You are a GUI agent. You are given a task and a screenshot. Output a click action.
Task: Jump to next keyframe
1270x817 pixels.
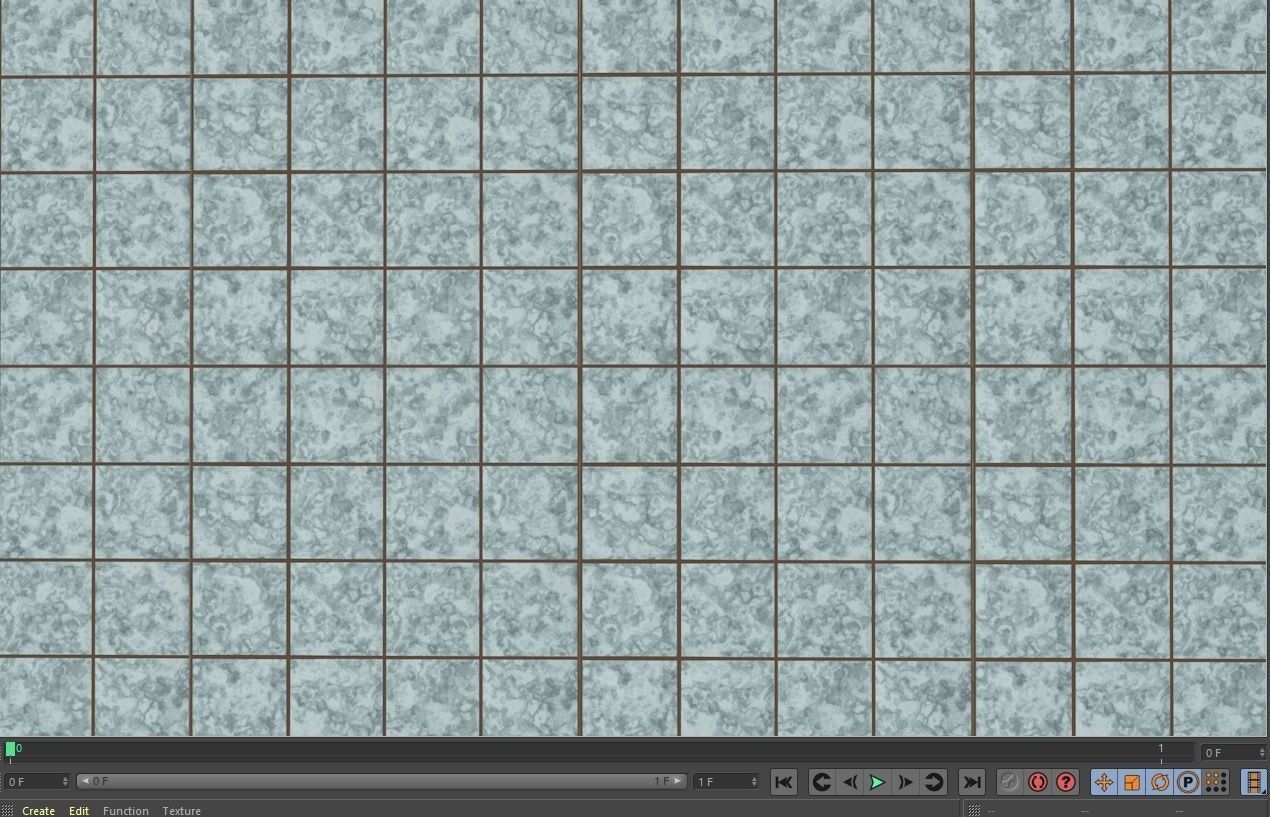click(933, 782)
